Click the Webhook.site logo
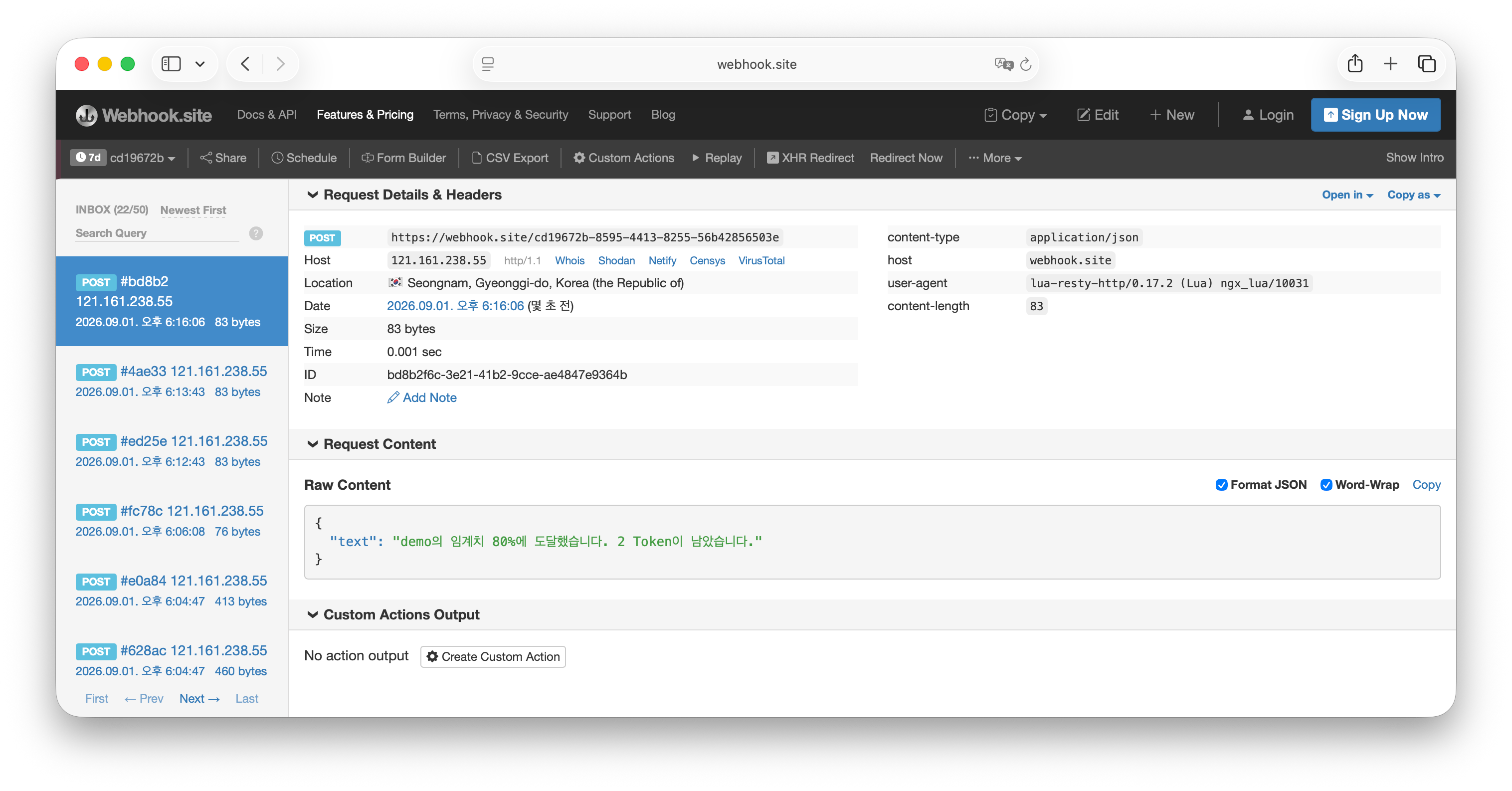This screenshot has height=791, width=1512. tap(144, 115)
